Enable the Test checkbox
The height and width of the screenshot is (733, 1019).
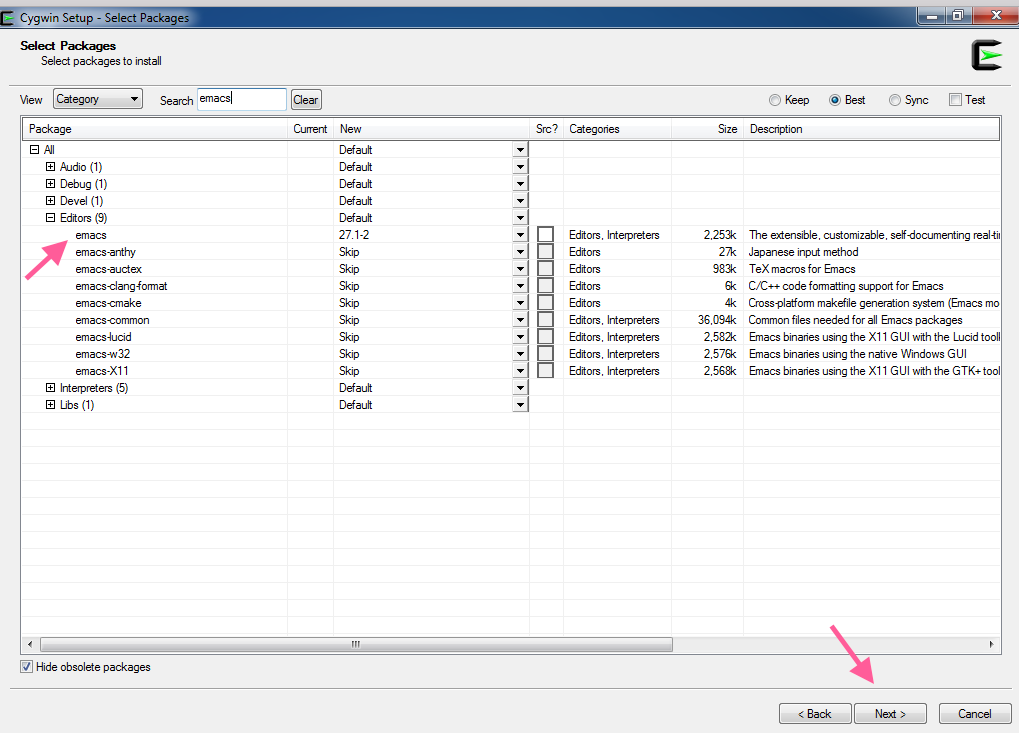coord(955,100)
